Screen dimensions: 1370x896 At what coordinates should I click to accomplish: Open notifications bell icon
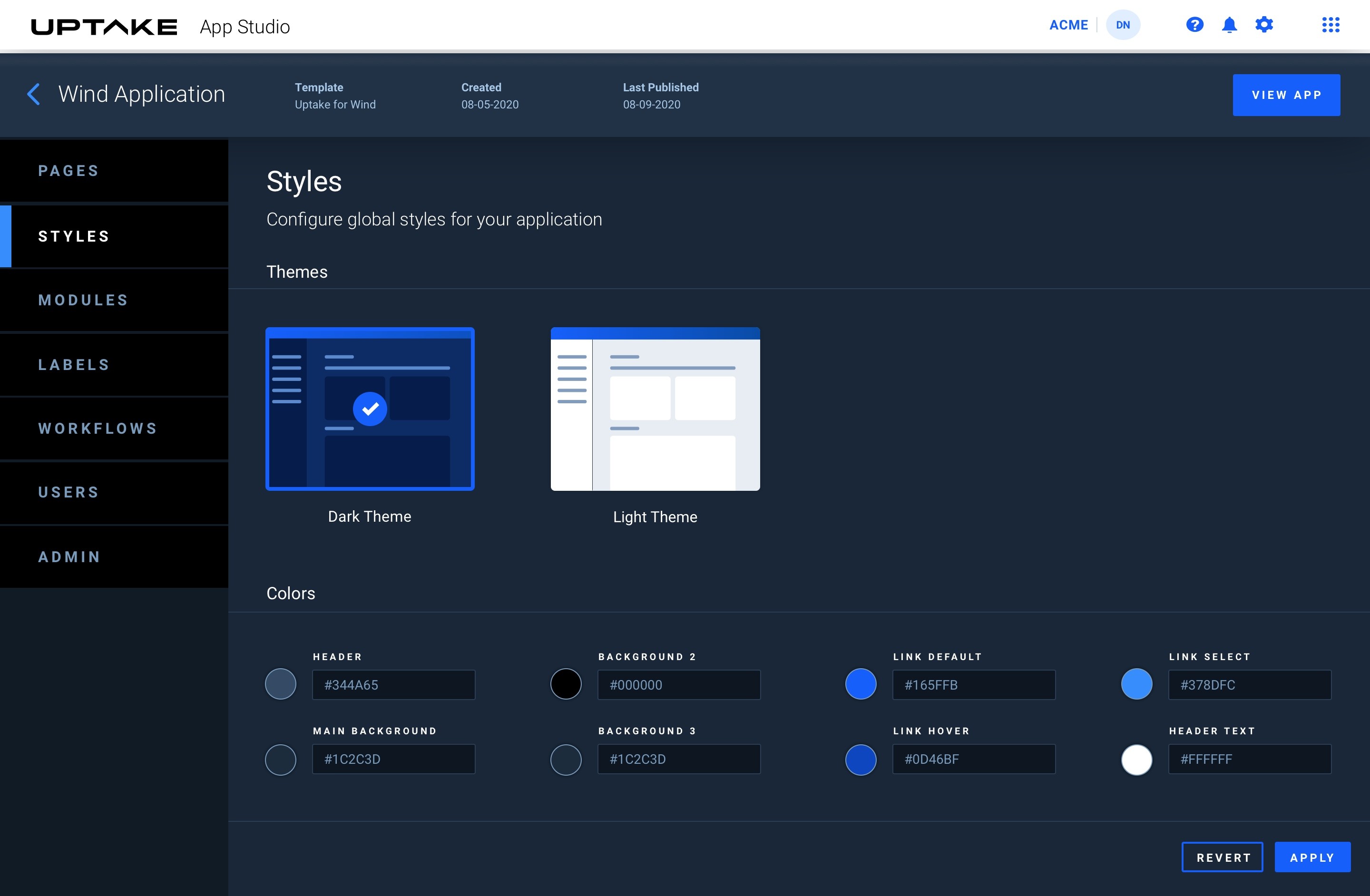point(1229,25)
